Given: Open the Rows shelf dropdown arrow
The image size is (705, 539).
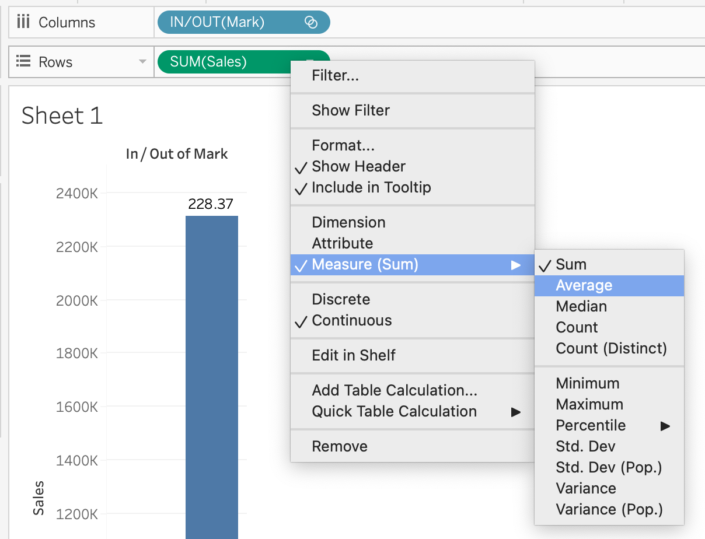Looking at the screenshot, I should [x=142, y=62].
